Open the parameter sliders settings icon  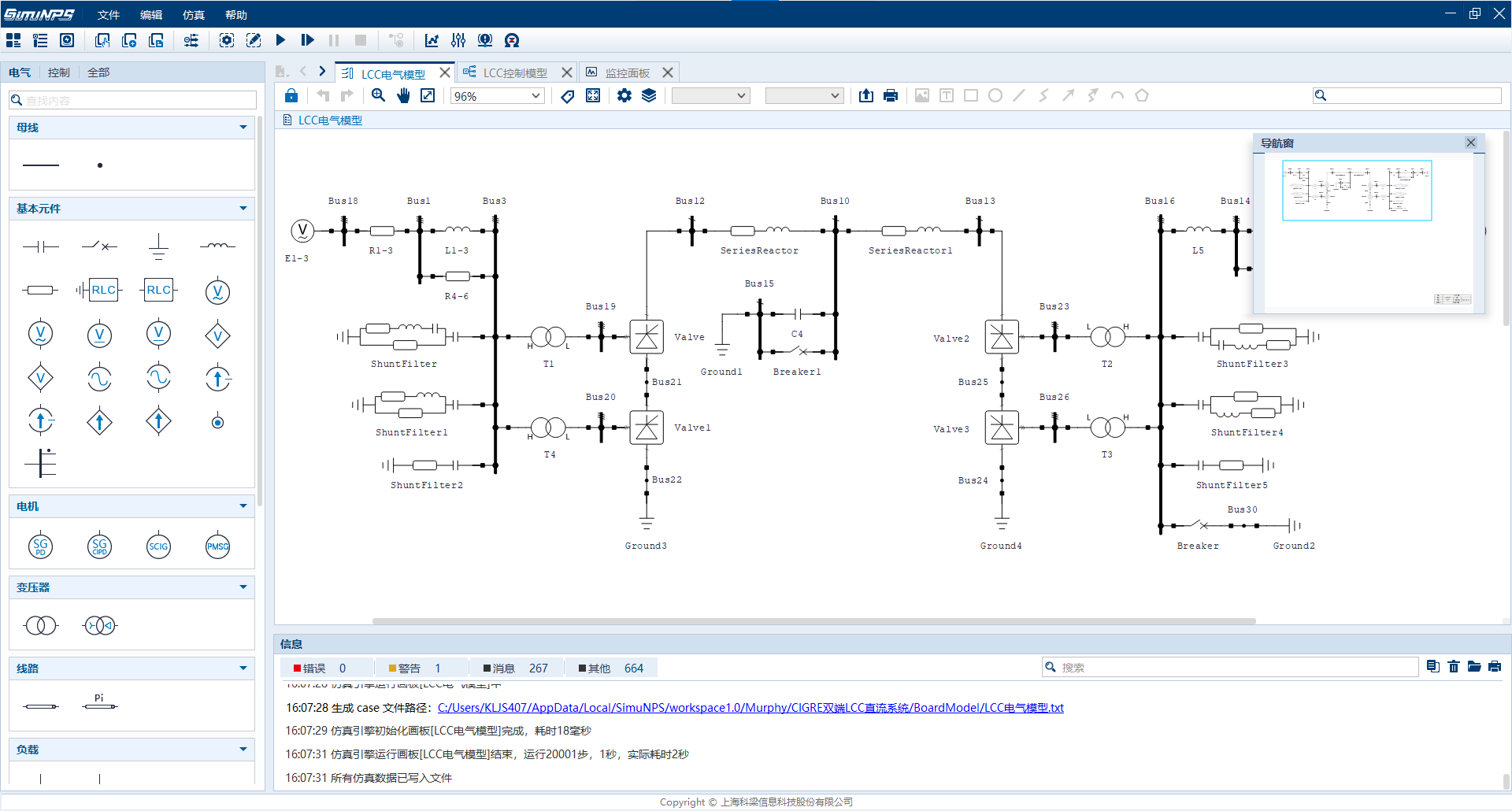tap(458, 40)
